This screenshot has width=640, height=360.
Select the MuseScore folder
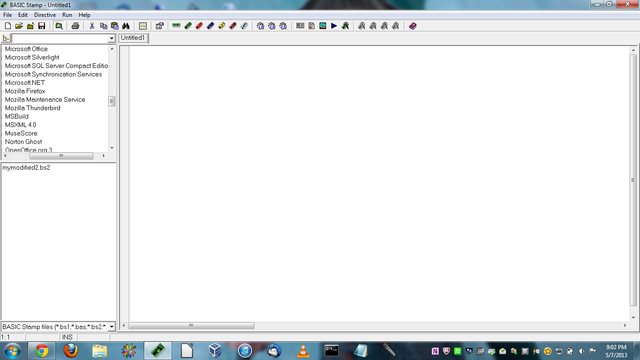point(21,133)
